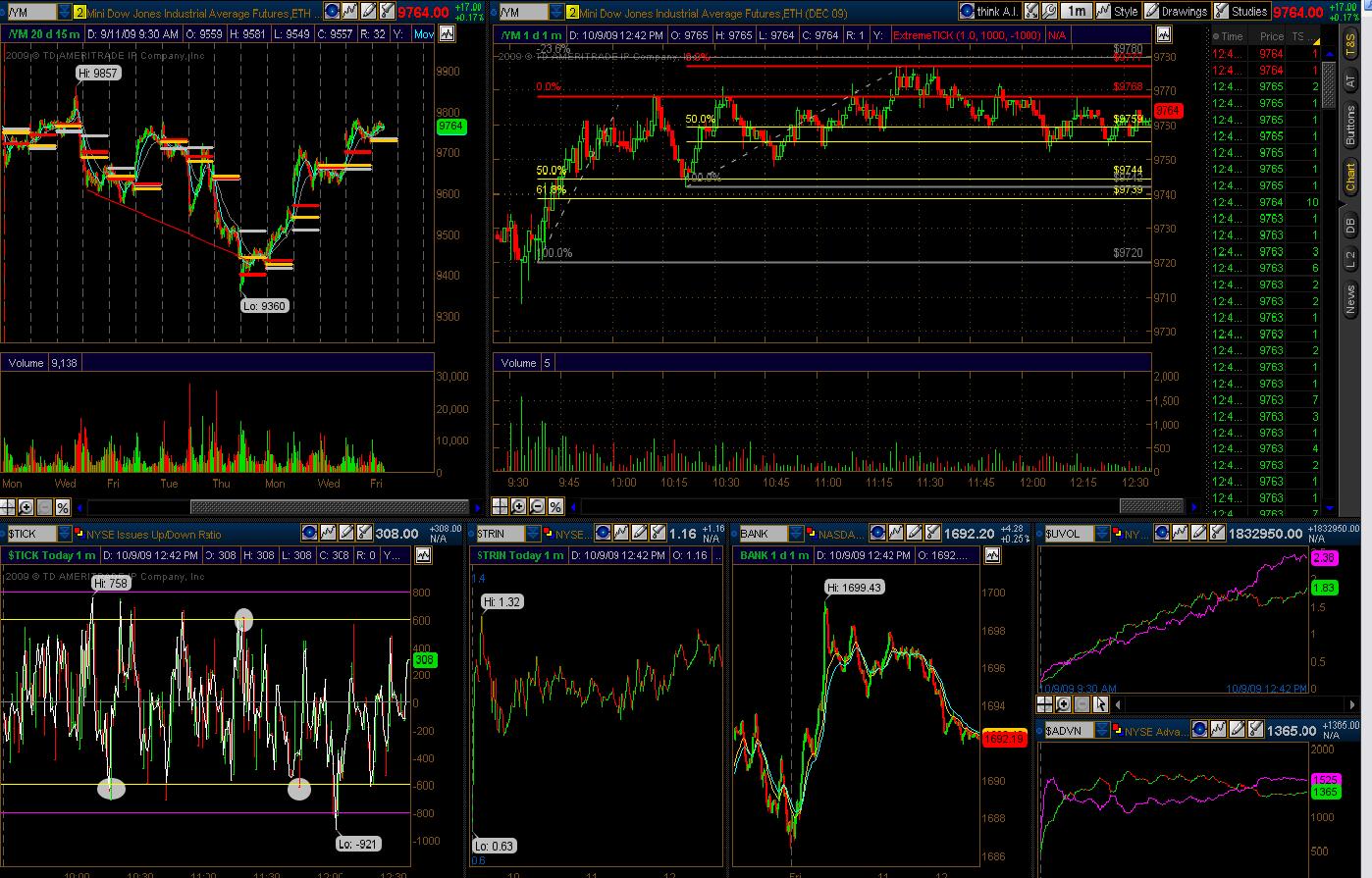
Task: Select pencil drawing icon on left /YM chart
Action: [368, 12]
